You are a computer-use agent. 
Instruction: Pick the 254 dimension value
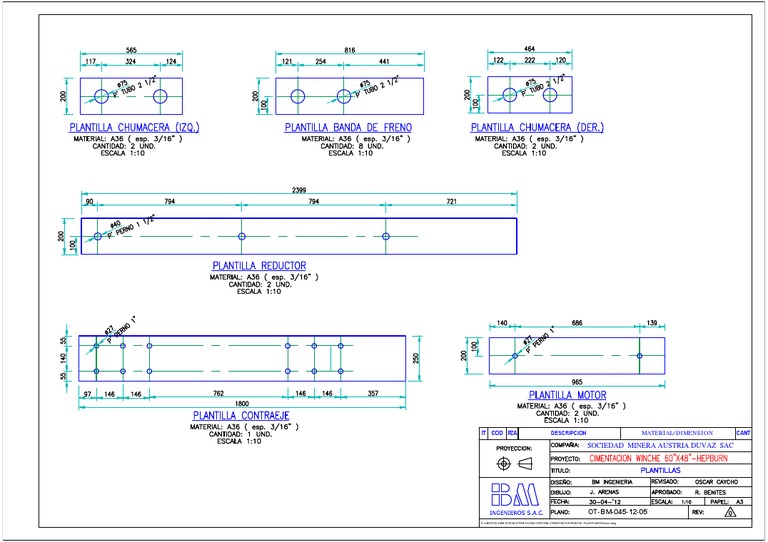pyautogui.click(x=321, y=61)
